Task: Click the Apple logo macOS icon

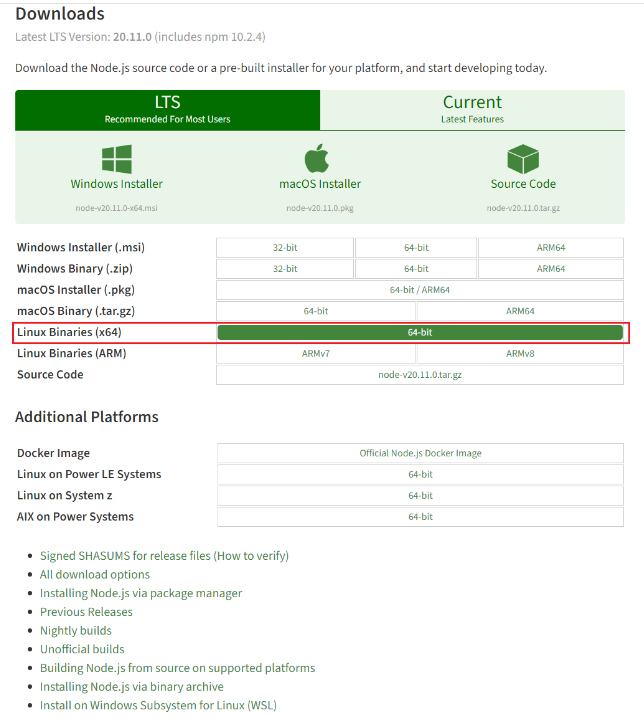Action: tap(317, 158)
